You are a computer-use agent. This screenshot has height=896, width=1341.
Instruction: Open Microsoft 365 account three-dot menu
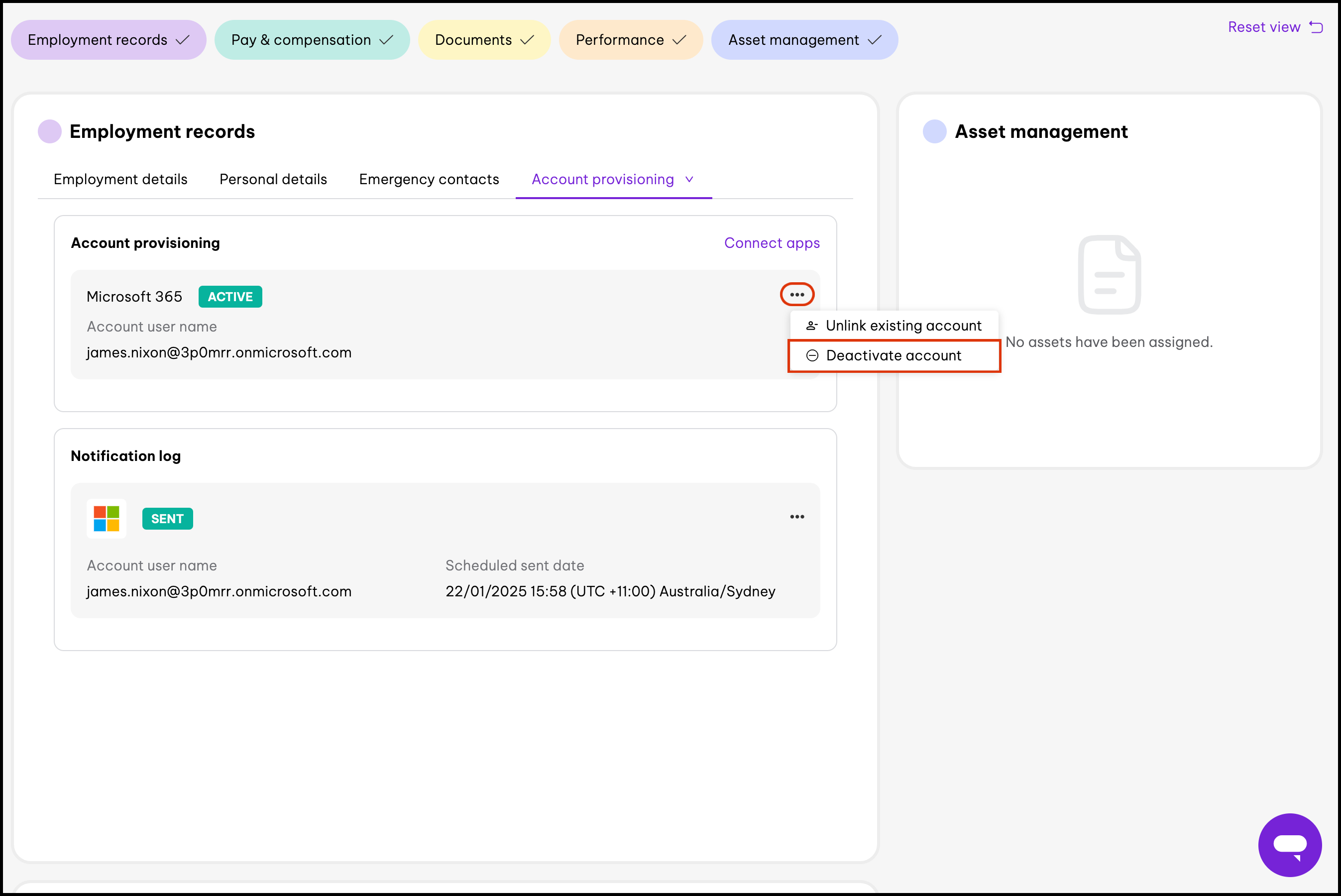(796, 294)
